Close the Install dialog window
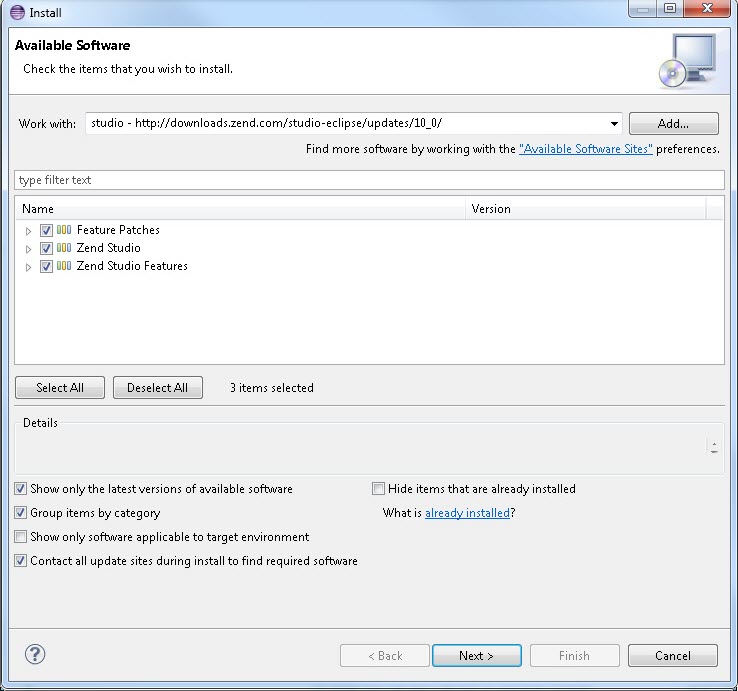738x691 pixels. 706,8
